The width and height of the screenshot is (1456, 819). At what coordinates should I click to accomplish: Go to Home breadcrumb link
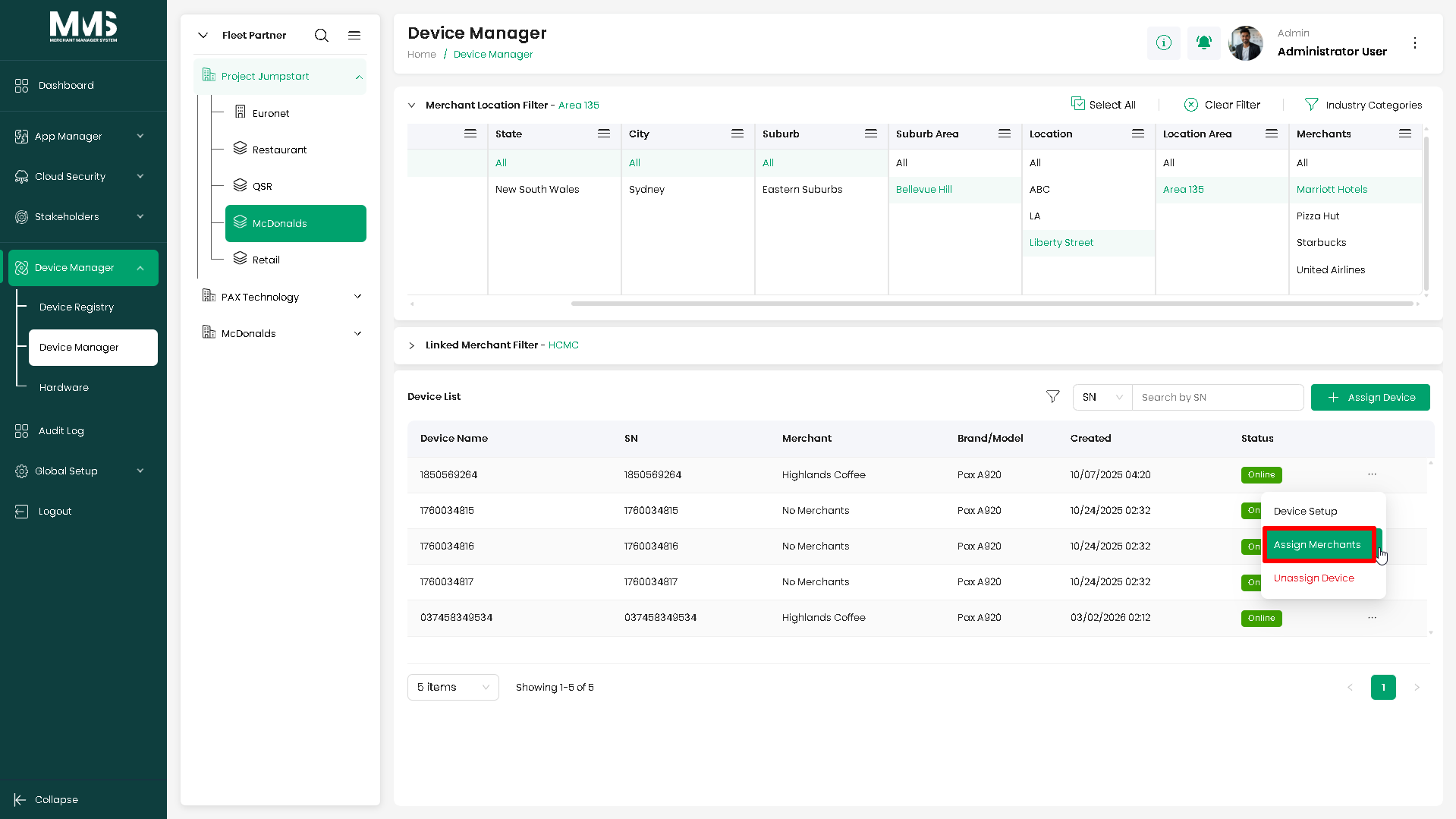point(422,54)
